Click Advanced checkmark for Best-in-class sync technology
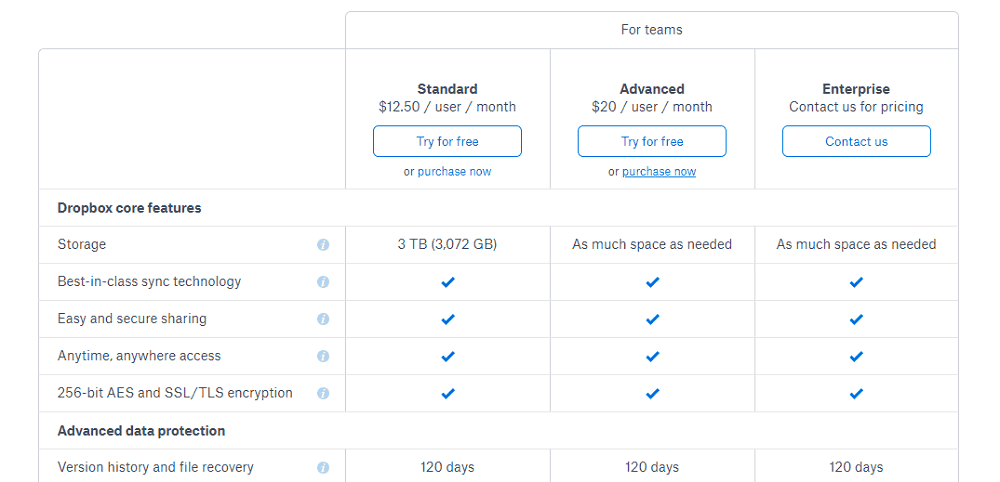 (652, 282)
